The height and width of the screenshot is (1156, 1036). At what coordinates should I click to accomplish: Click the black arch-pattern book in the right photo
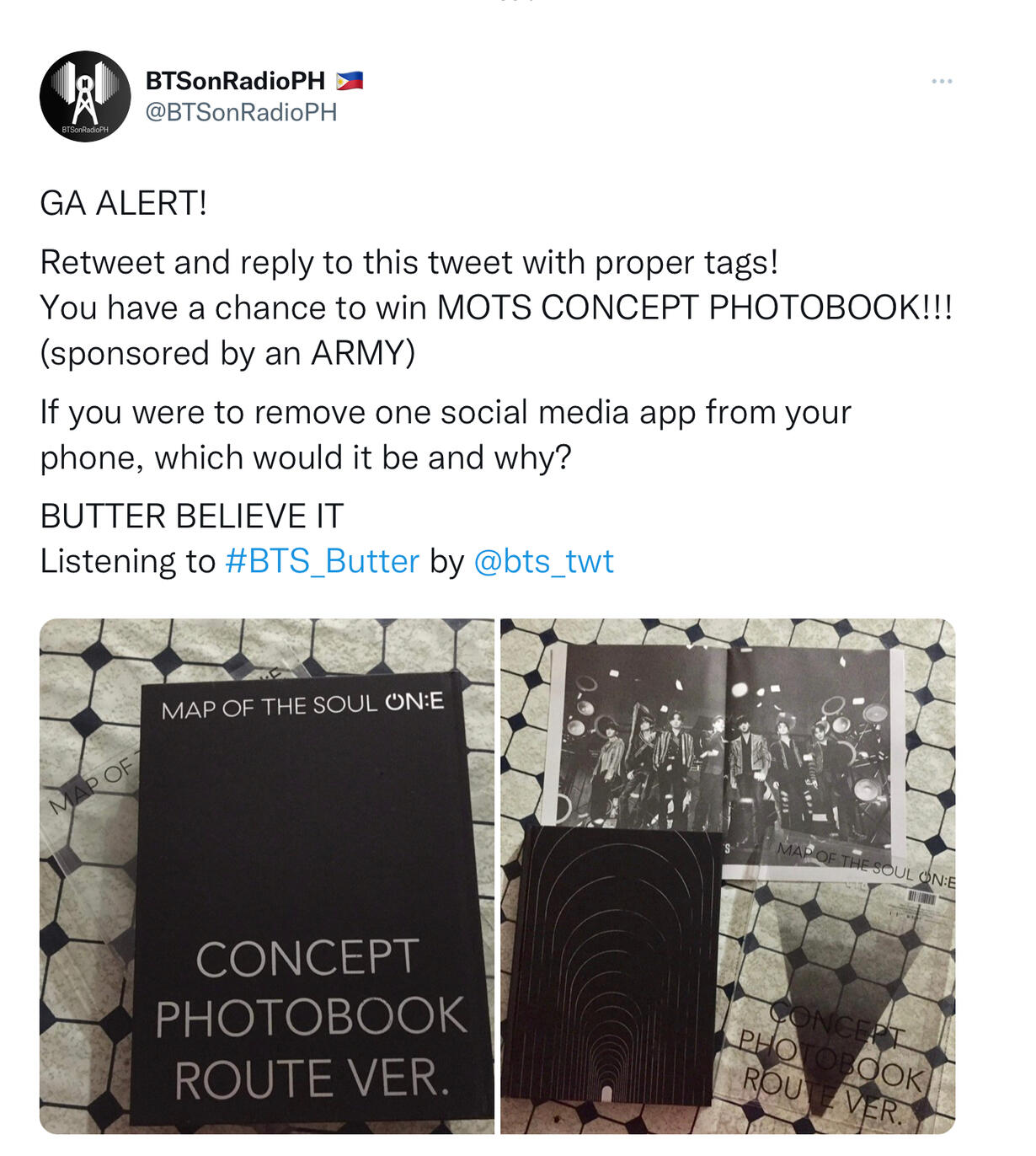pyautogui.click(x=612, y=966)
